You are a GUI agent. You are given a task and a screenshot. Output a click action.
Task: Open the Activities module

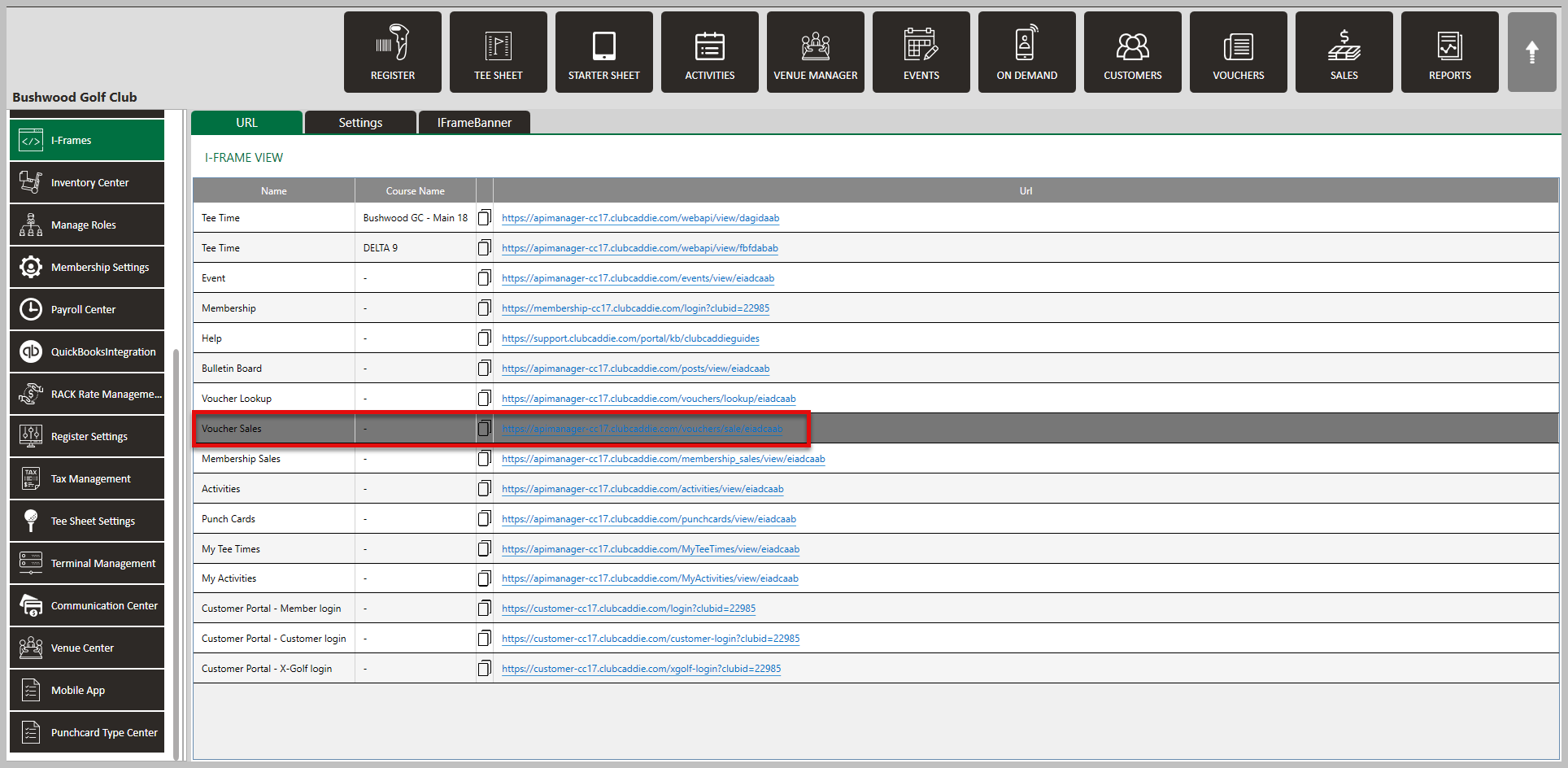click(710, 52)
